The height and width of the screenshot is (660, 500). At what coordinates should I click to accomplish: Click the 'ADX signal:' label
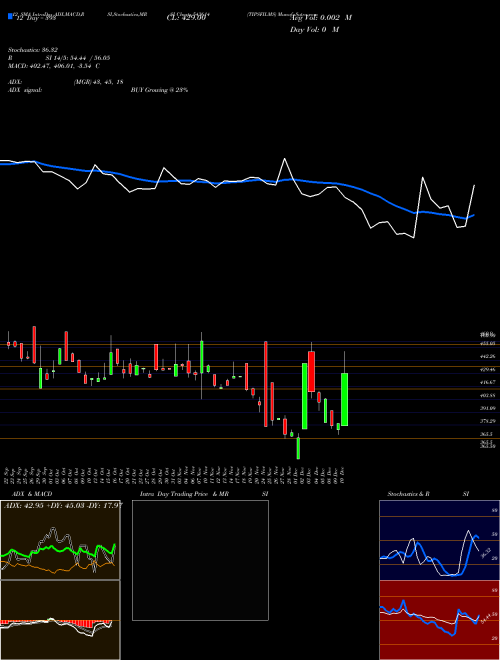25,90
